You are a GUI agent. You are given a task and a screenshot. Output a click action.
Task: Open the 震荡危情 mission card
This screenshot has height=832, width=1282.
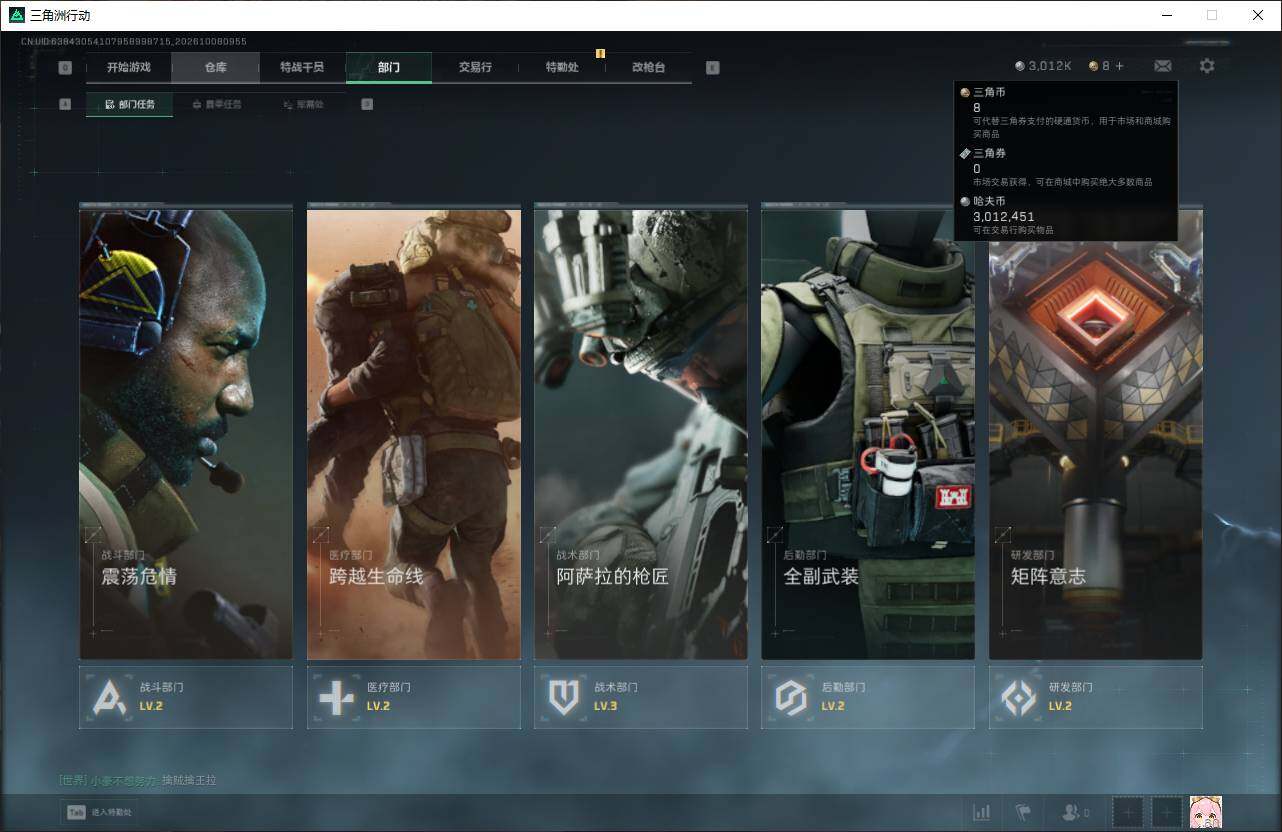(x=186, y=432)
